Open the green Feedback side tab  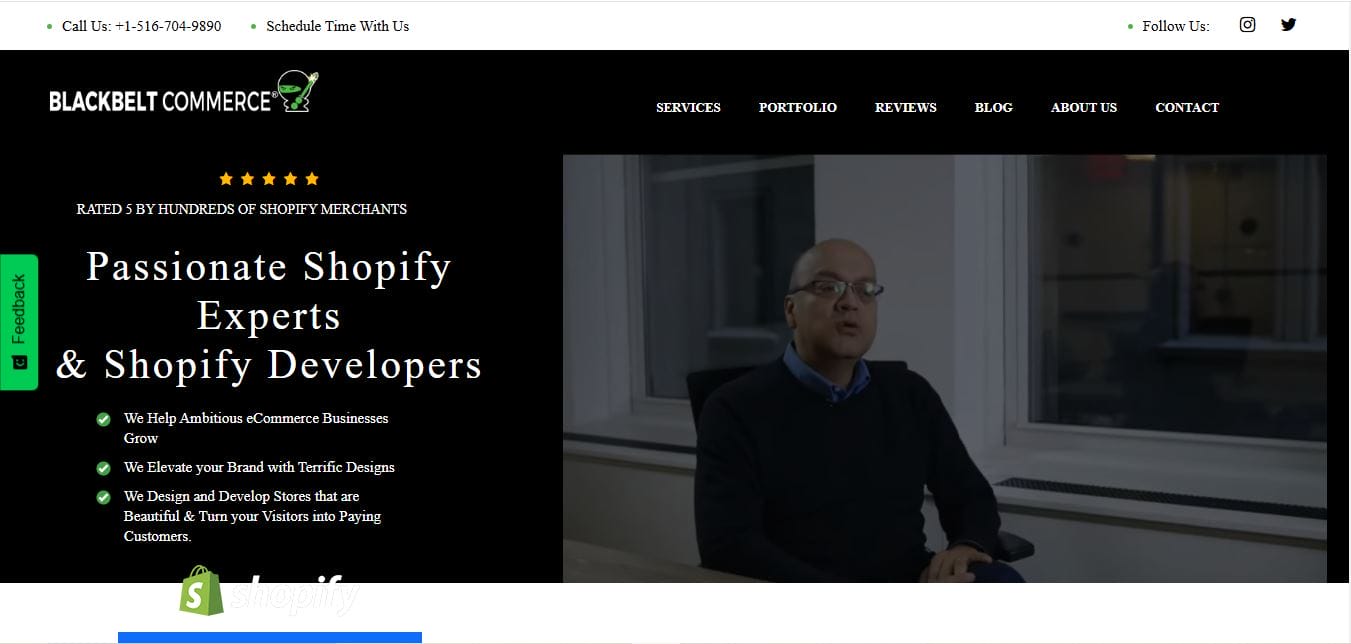[19, 322]
